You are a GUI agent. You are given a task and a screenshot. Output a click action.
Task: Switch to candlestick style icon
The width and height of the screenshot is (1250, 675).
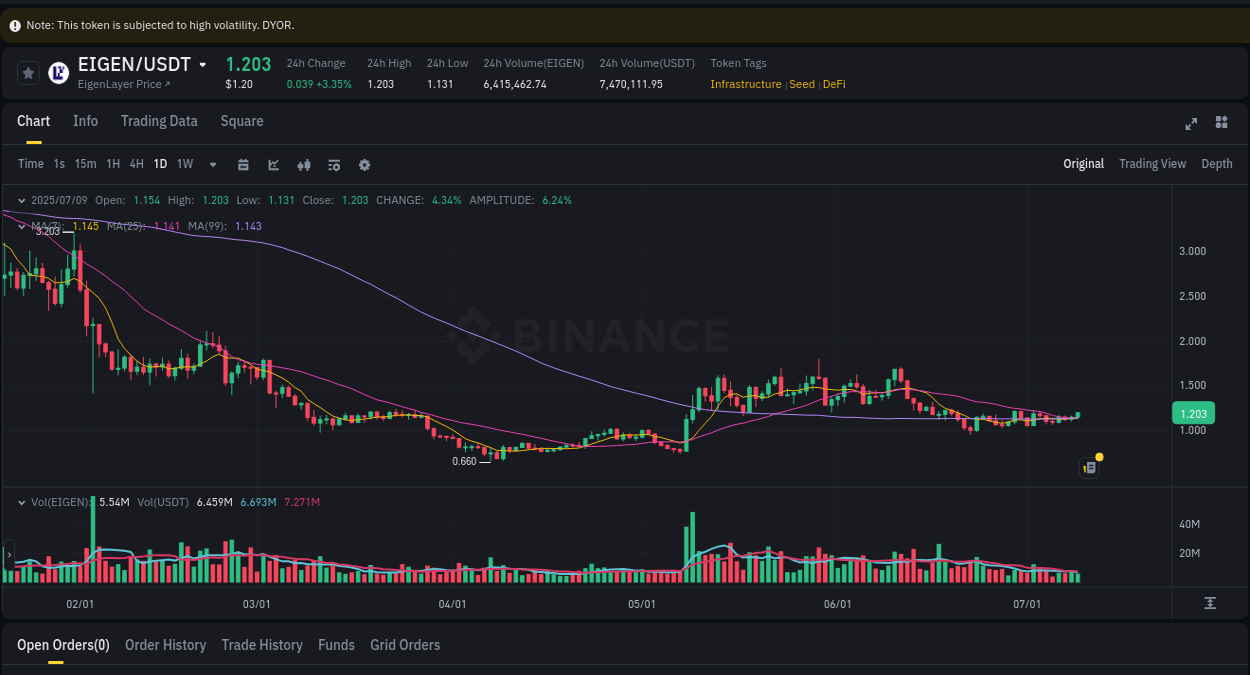pyautogui.click(x=304, y=164)
